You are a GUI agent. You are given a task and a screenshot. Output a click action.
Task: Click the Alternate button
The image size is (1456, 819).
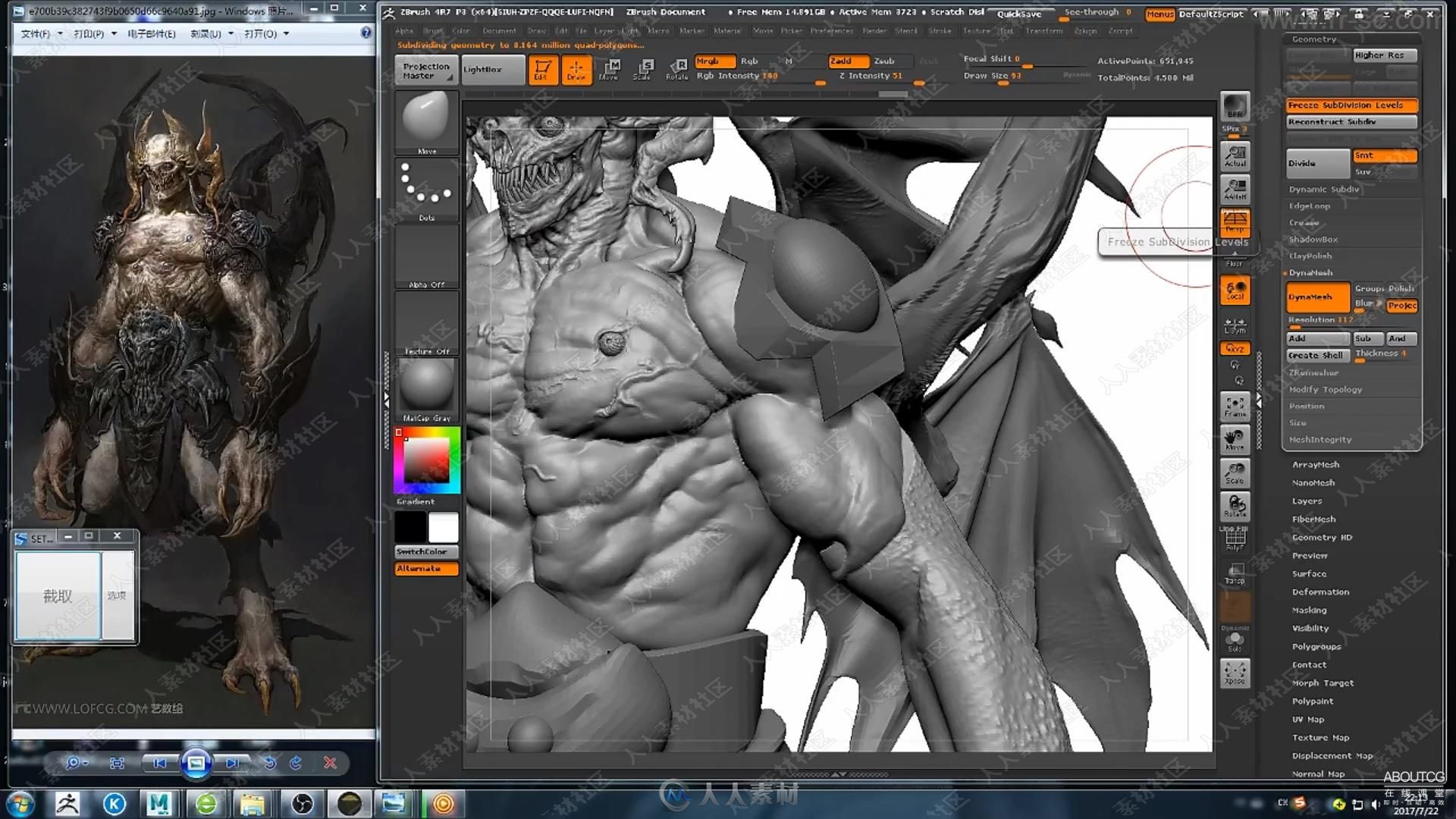tap(426, 569)
